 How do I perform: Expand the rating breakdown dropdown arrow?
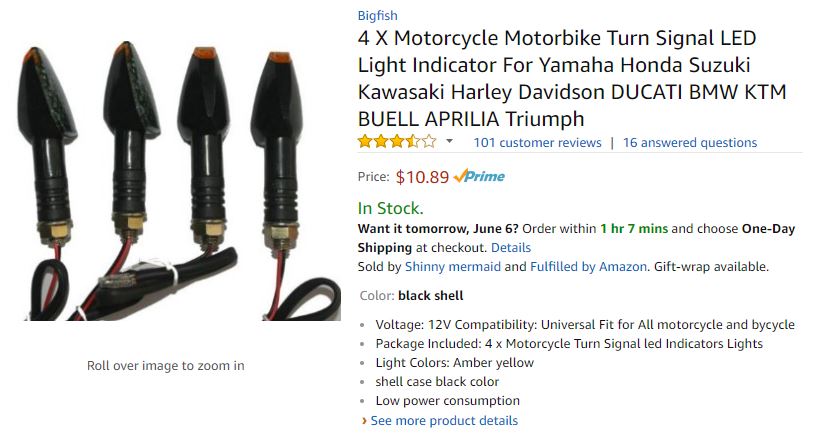(x=449, y=141)
